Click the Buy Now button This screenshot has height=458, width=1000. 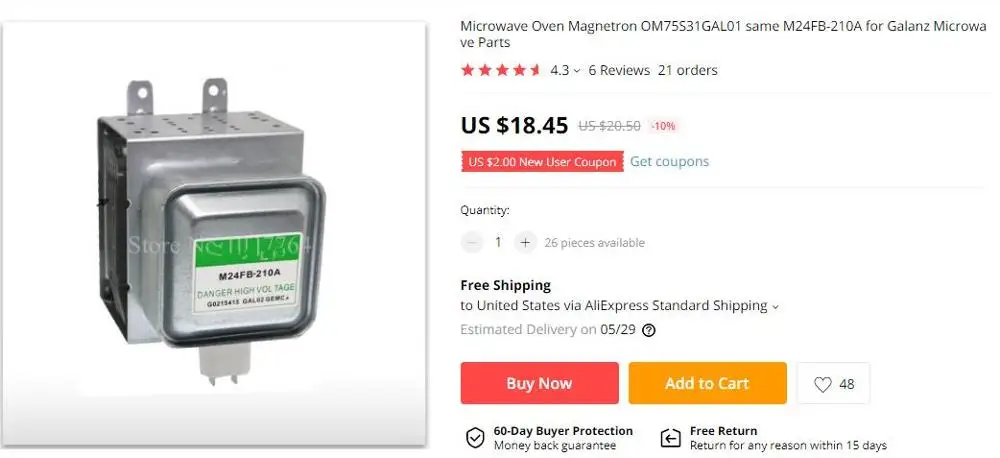click(540, 383)
